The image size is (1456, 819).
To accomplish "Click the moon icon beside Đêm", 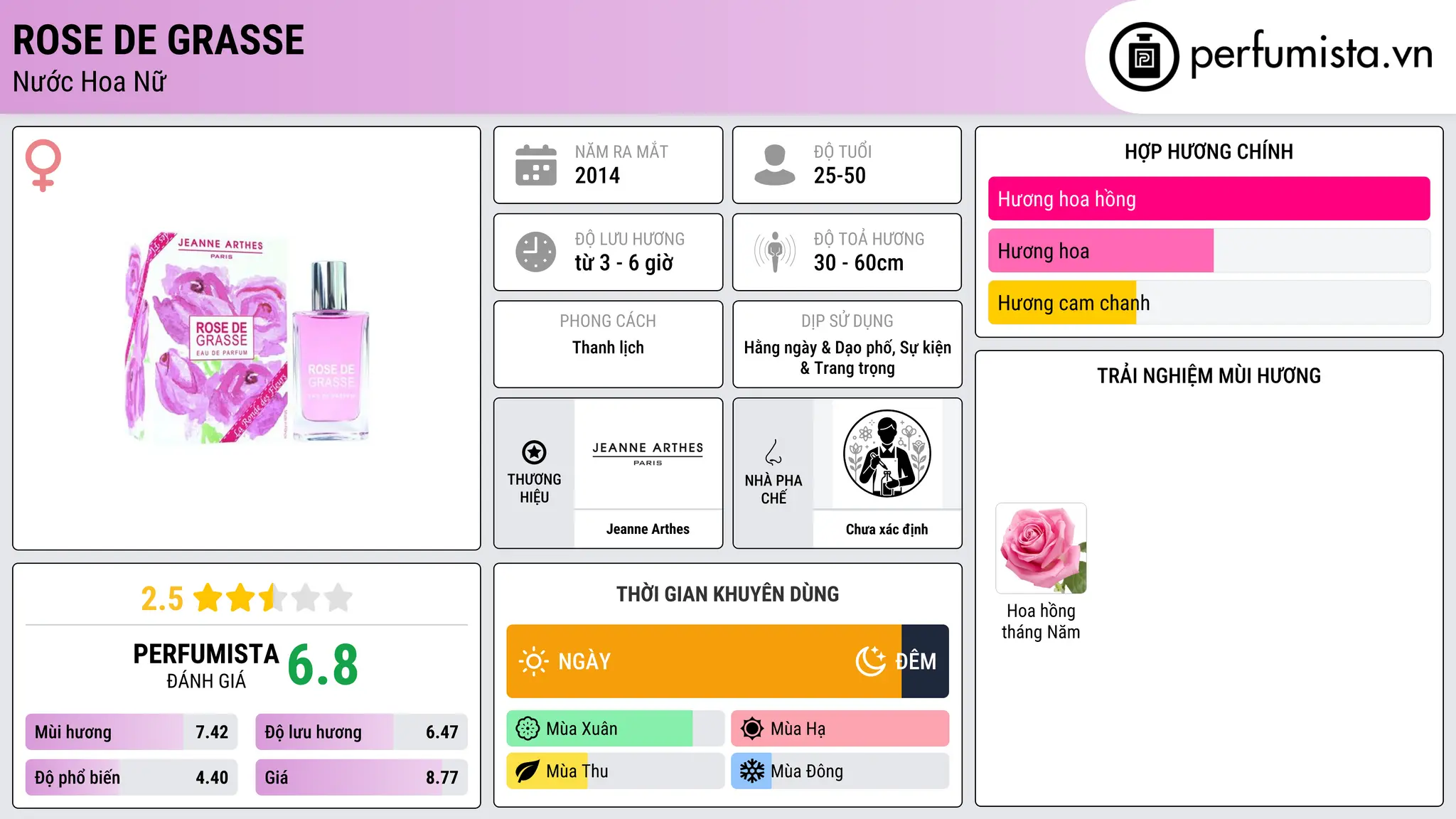I will (871, 661).
